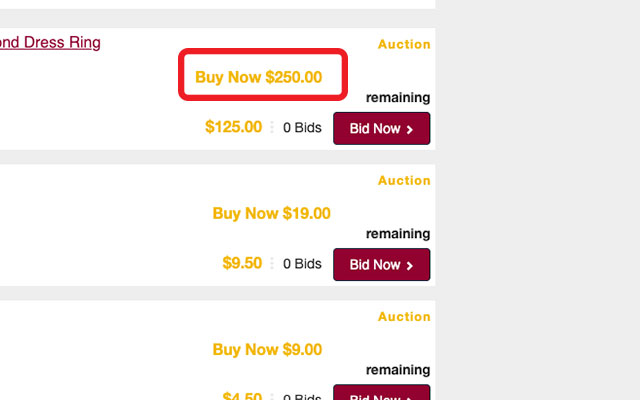Click the Auction label on Dress Ring listing
The image size is (640, 400).
(404, 44)
